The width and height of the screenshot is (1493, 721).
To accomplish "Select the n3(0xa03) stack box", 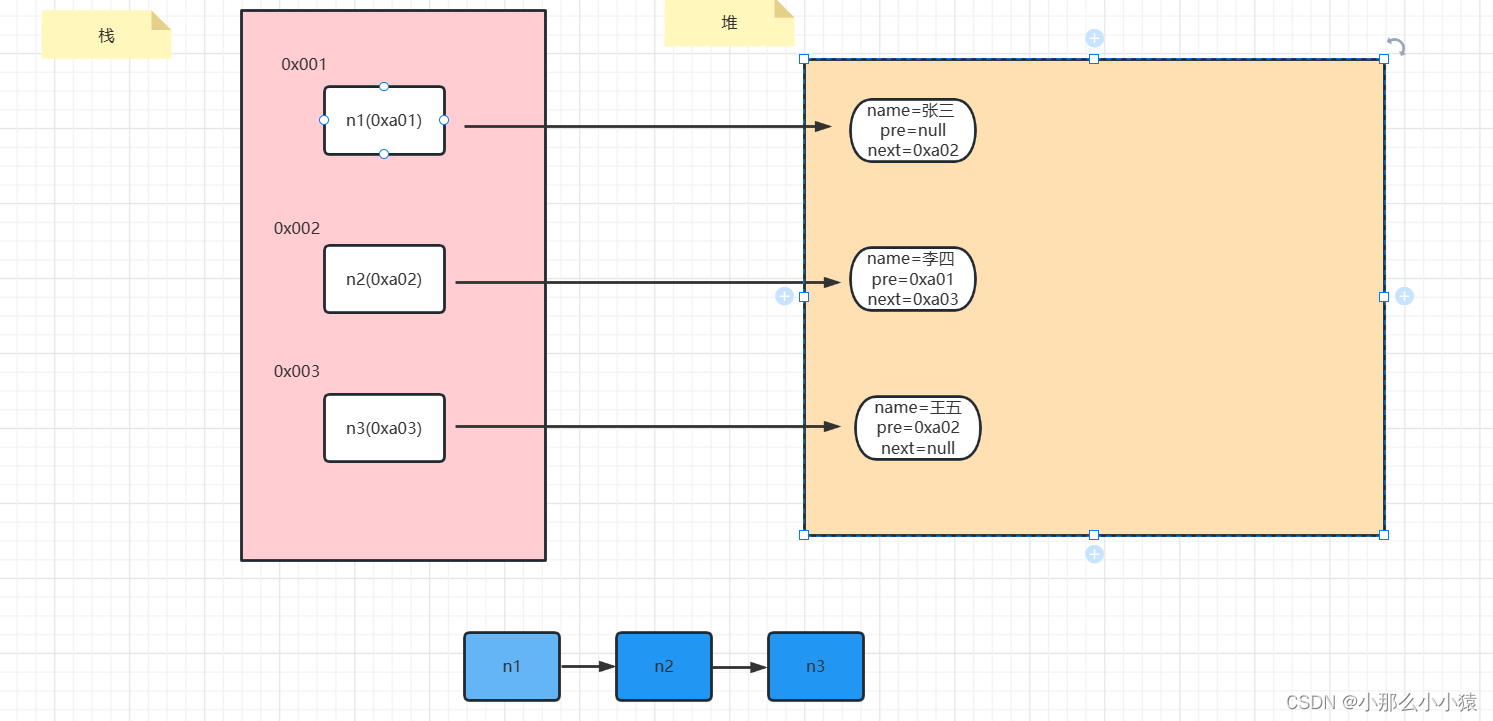I will coord(384,428).
